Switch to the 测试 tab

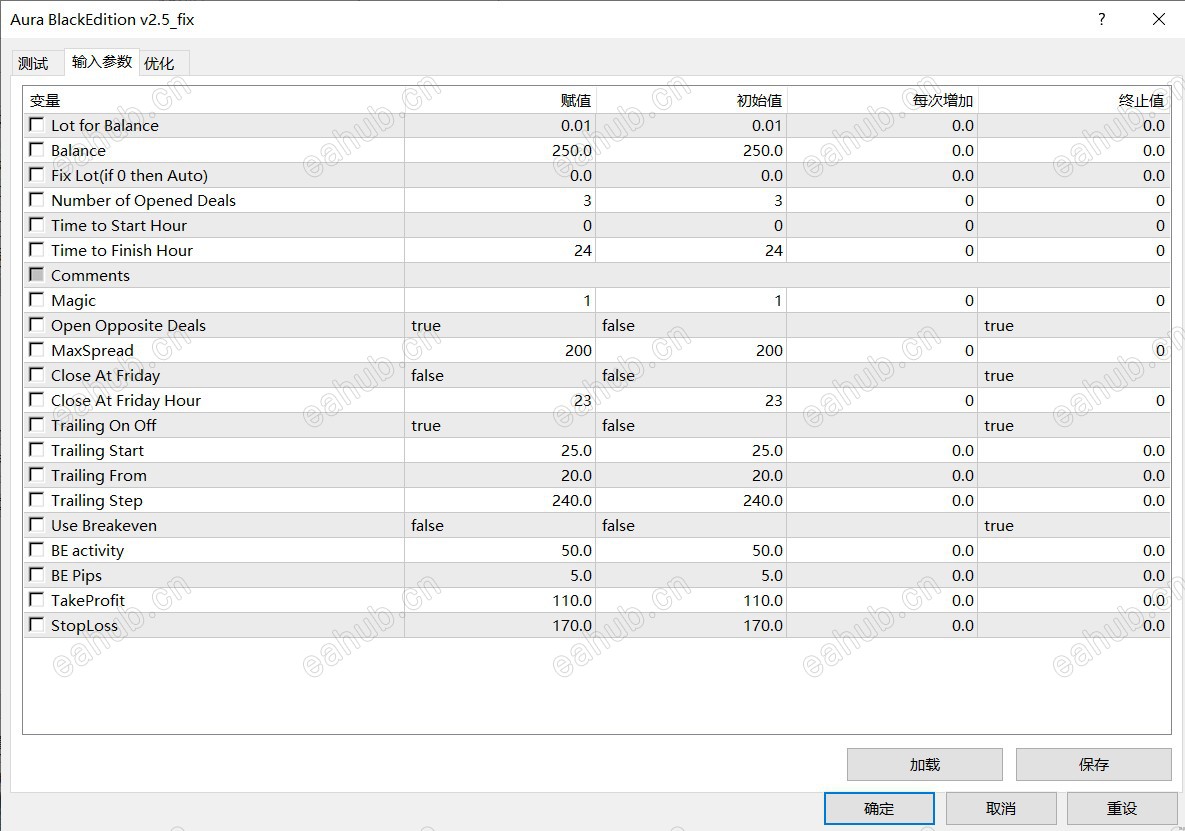(x=33, y=63)
